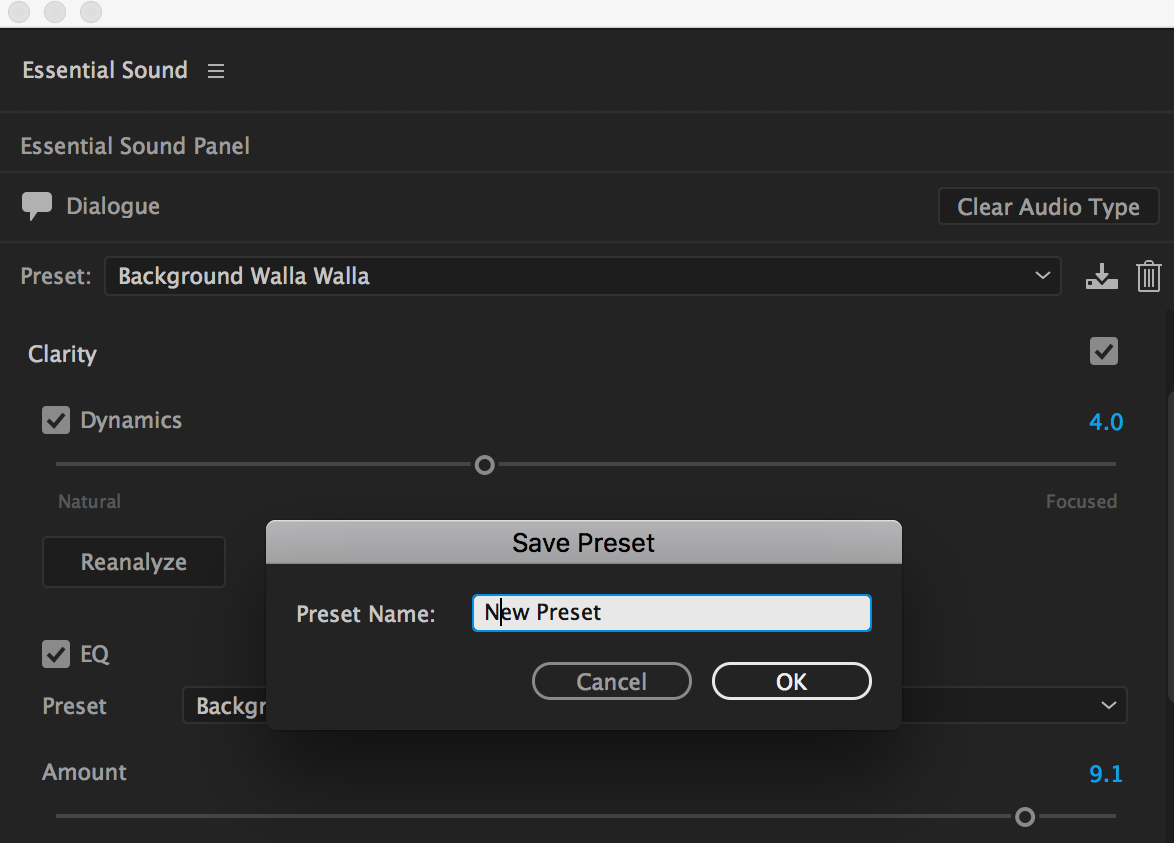Select the Essential Sound panel tab
The width and height of the screenshot is (1174, 843).
[105, 71]
